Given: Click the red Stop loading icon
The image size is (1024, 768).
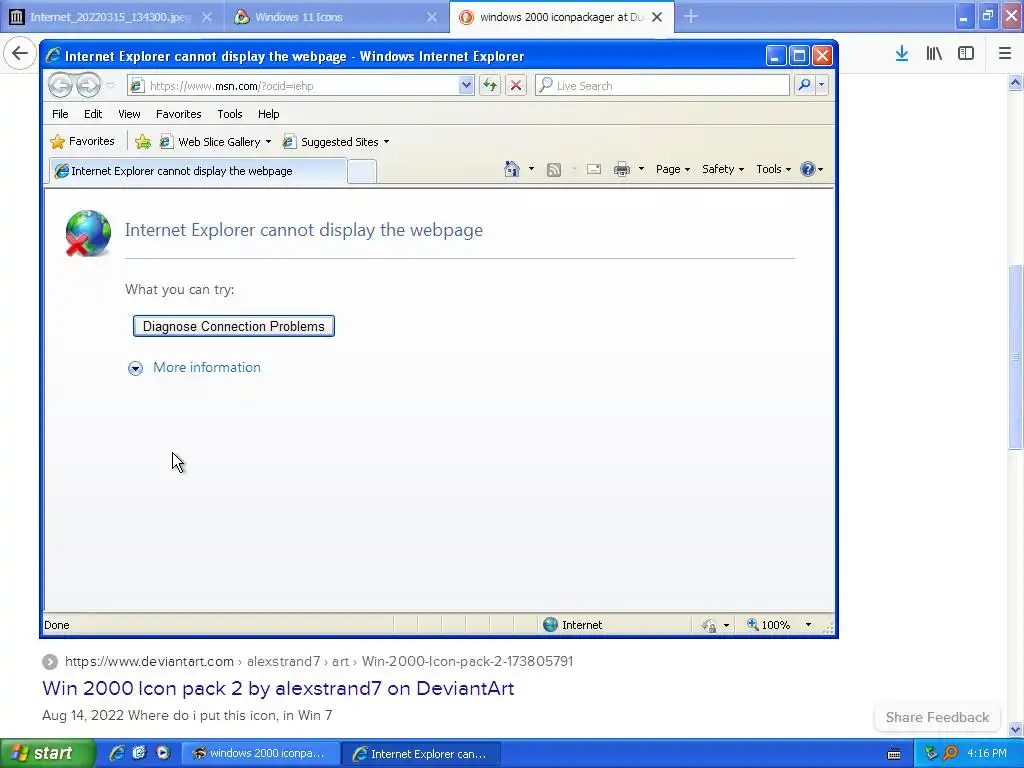Looking at the screenshot, I should tap(515, 86).
